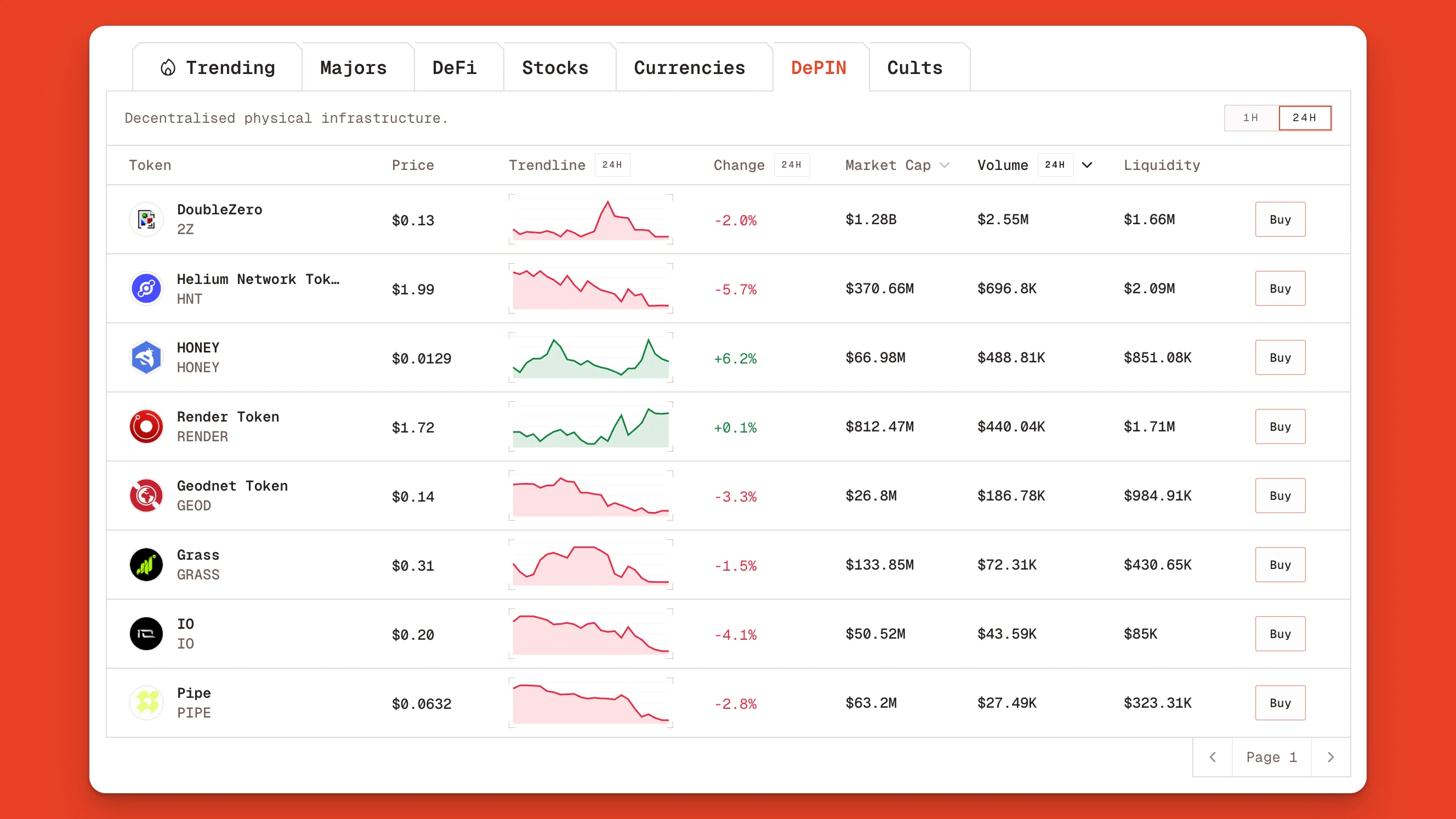1456x819 pixels.
Task: Click the HONEY green trendline chart
Action: coord(590,358)
